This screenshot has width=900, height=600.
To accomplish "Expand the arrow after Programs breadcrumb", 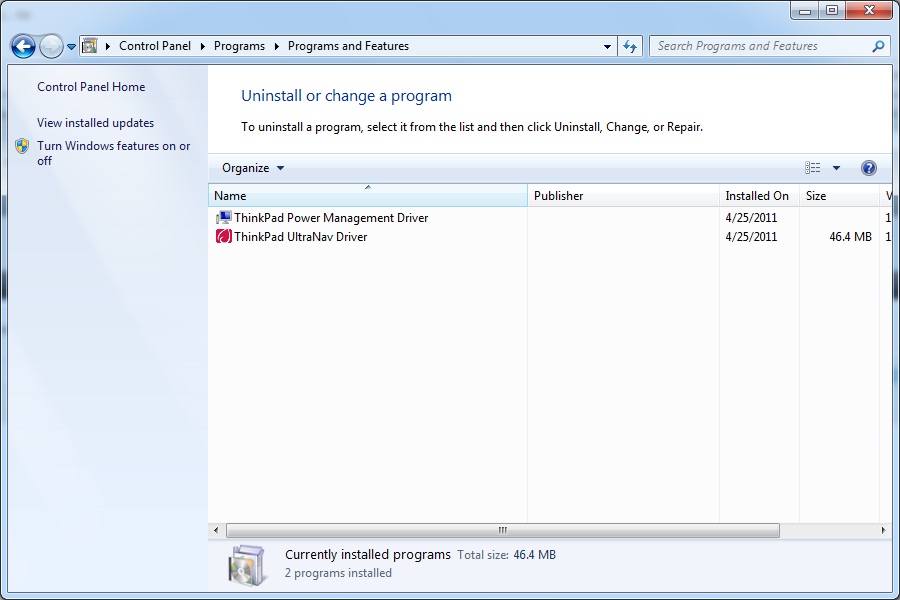I will click(277, 47).
